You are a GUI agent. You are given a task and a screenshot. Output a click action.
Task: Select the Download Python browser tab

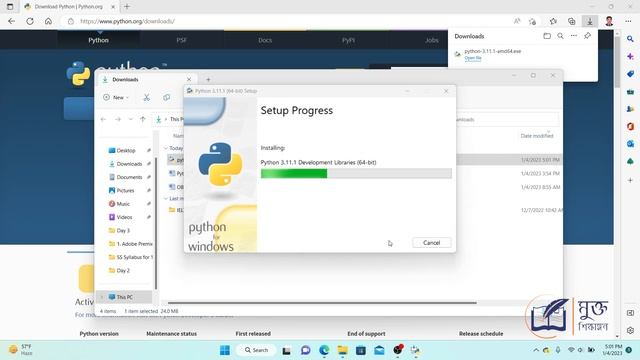69,7
